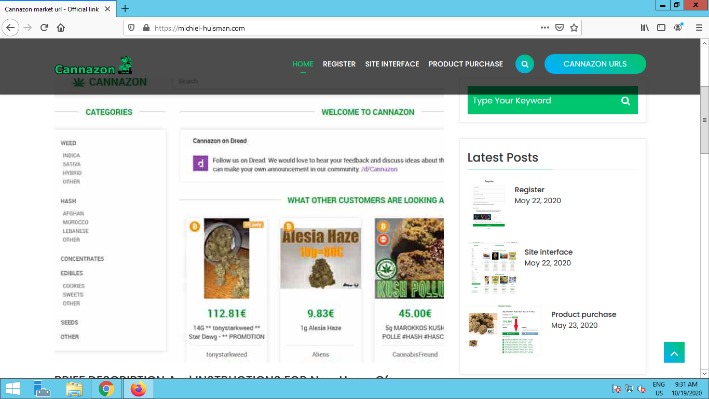
Task: Open Firefox account icon
Action: click(x=678, y=28)
